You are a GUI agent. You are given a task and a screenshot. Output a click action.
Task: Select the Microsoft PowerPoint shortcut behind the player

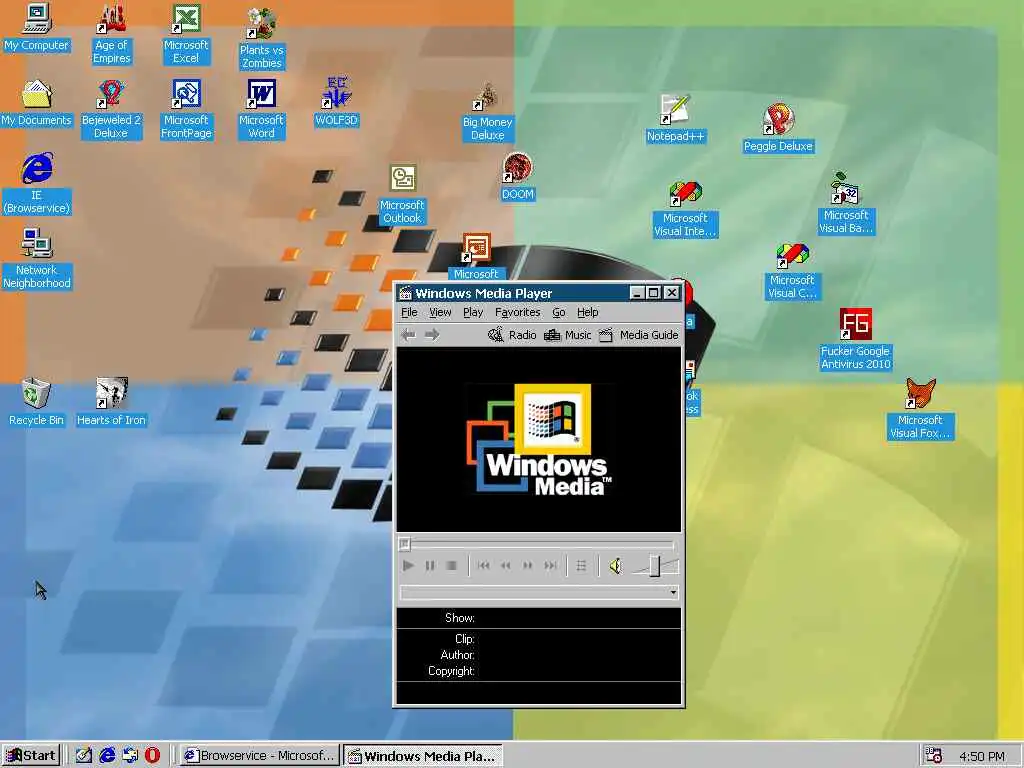pyautogui.click(x=476, y=257)
